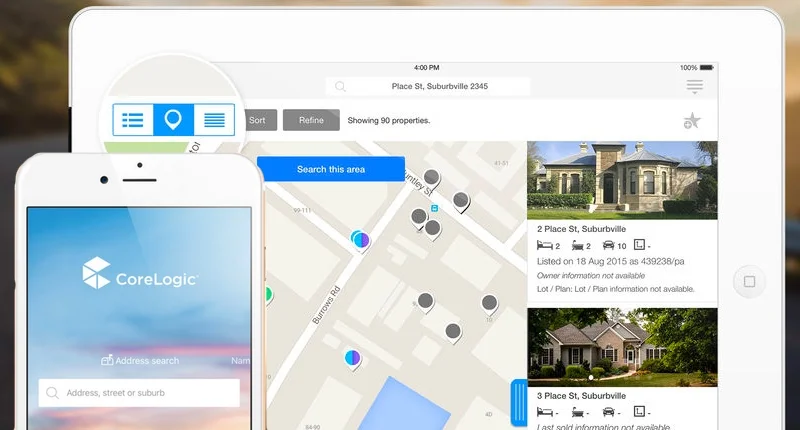Switch to the Name search tab on the phone
The image size is (800, 430).
240,360
